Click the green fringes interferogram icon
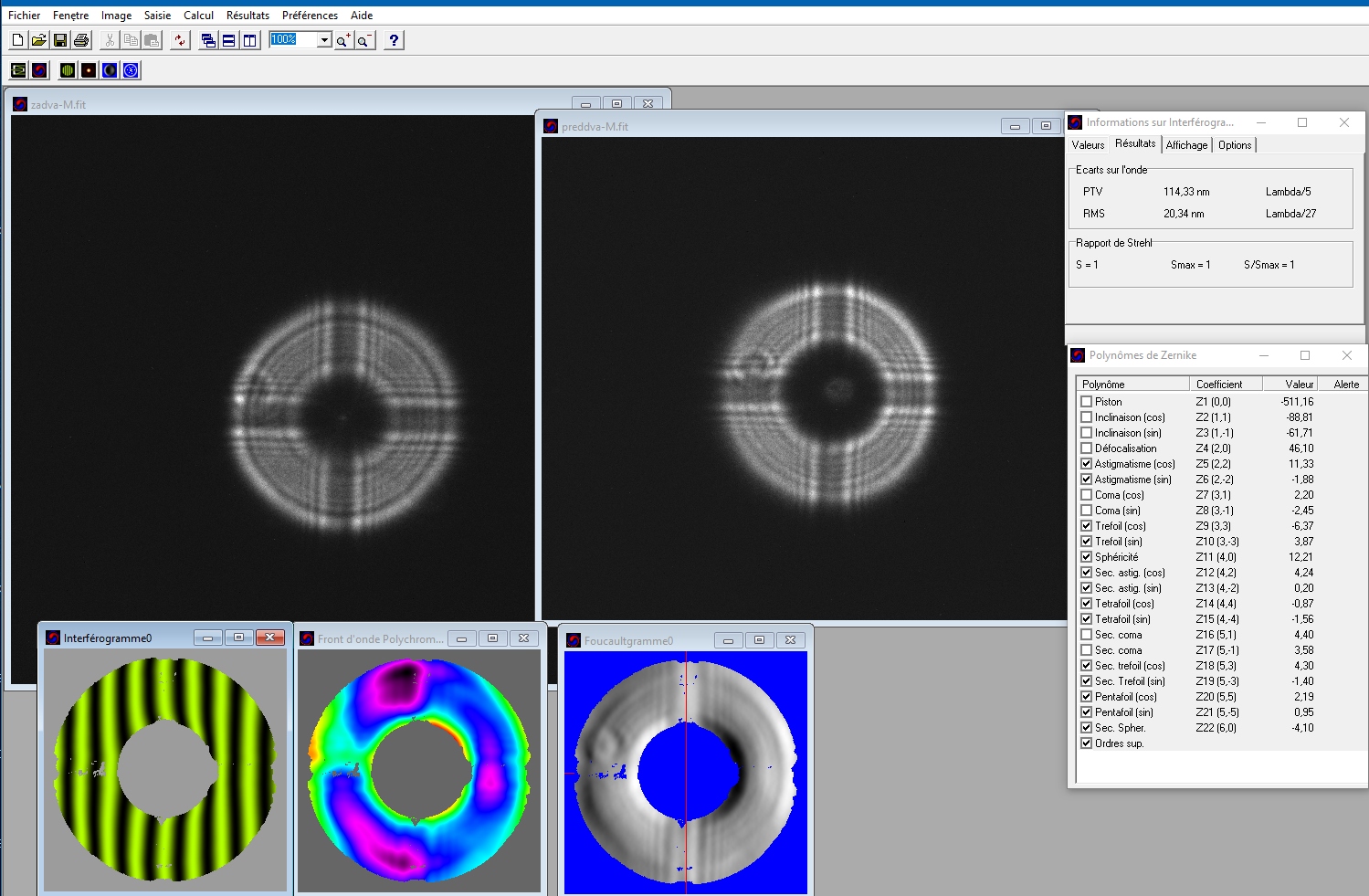This screenshot has height=896, width=1369. click(68, 70)
